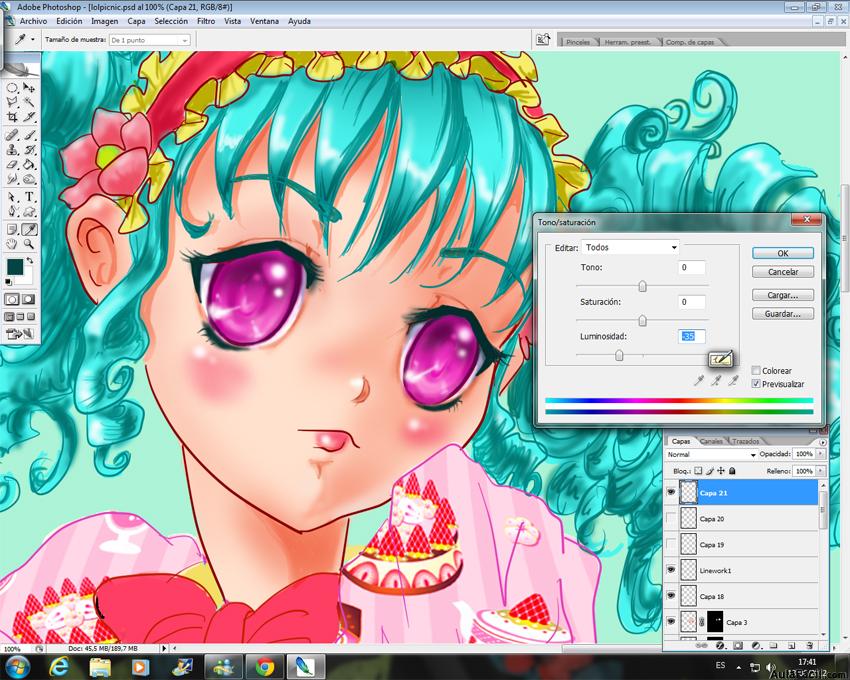Select the Paint Bucket tool
Image resolution: width=850 pixels, height=680 pixels.
coord(29,164)
